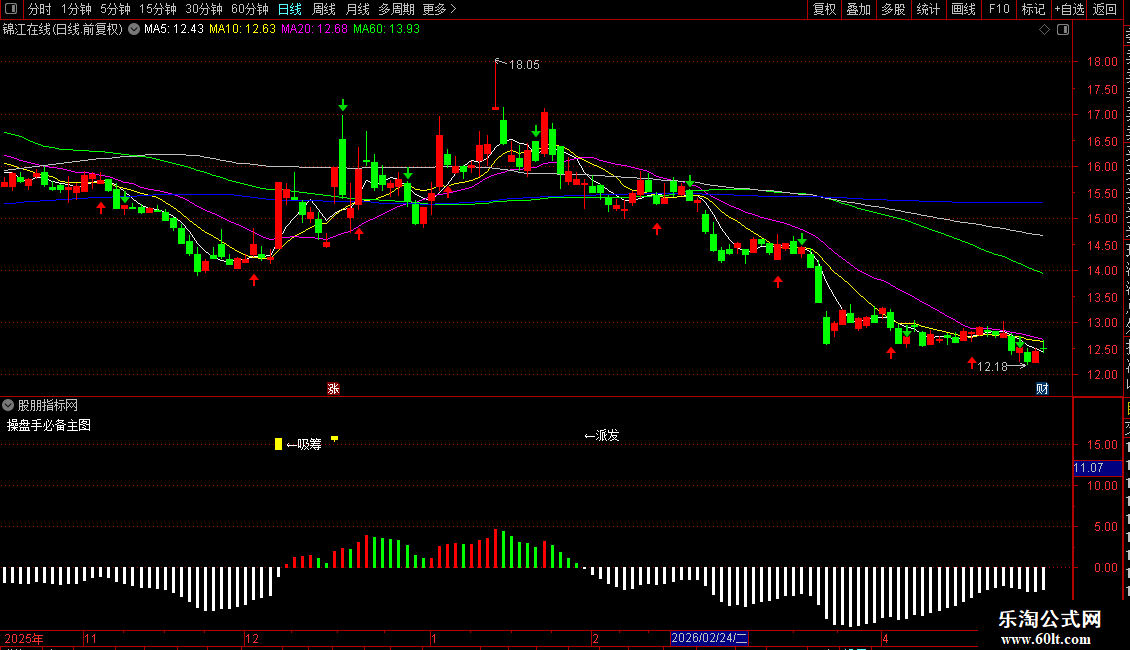The width and height of the screenshot is (1130, 650).
Task: Click the 11.07 value box
Action: click(x=1097, y=468)
